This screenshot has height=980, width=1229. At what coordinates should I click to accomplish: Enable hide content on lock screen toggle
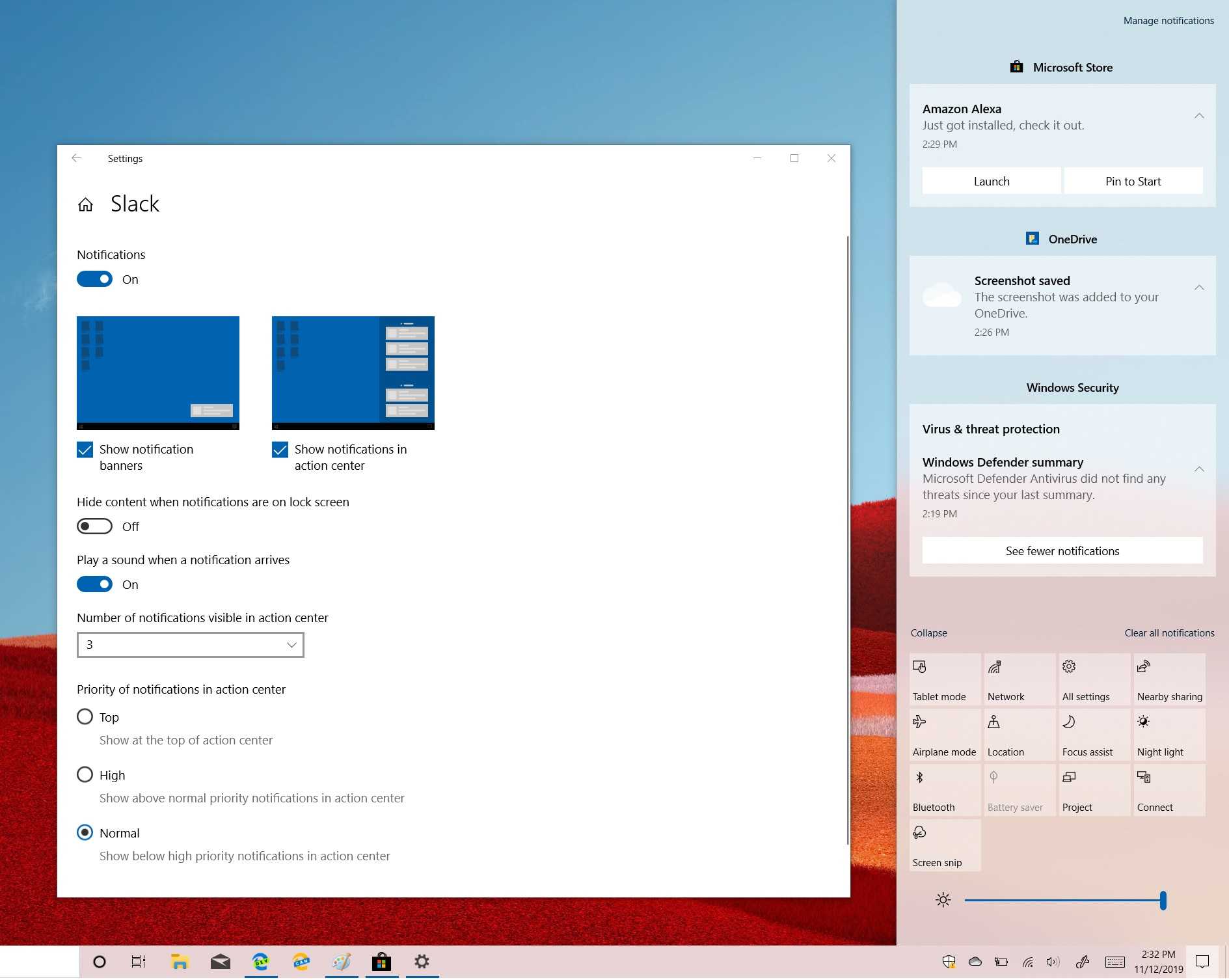click(x=95, y=526)
